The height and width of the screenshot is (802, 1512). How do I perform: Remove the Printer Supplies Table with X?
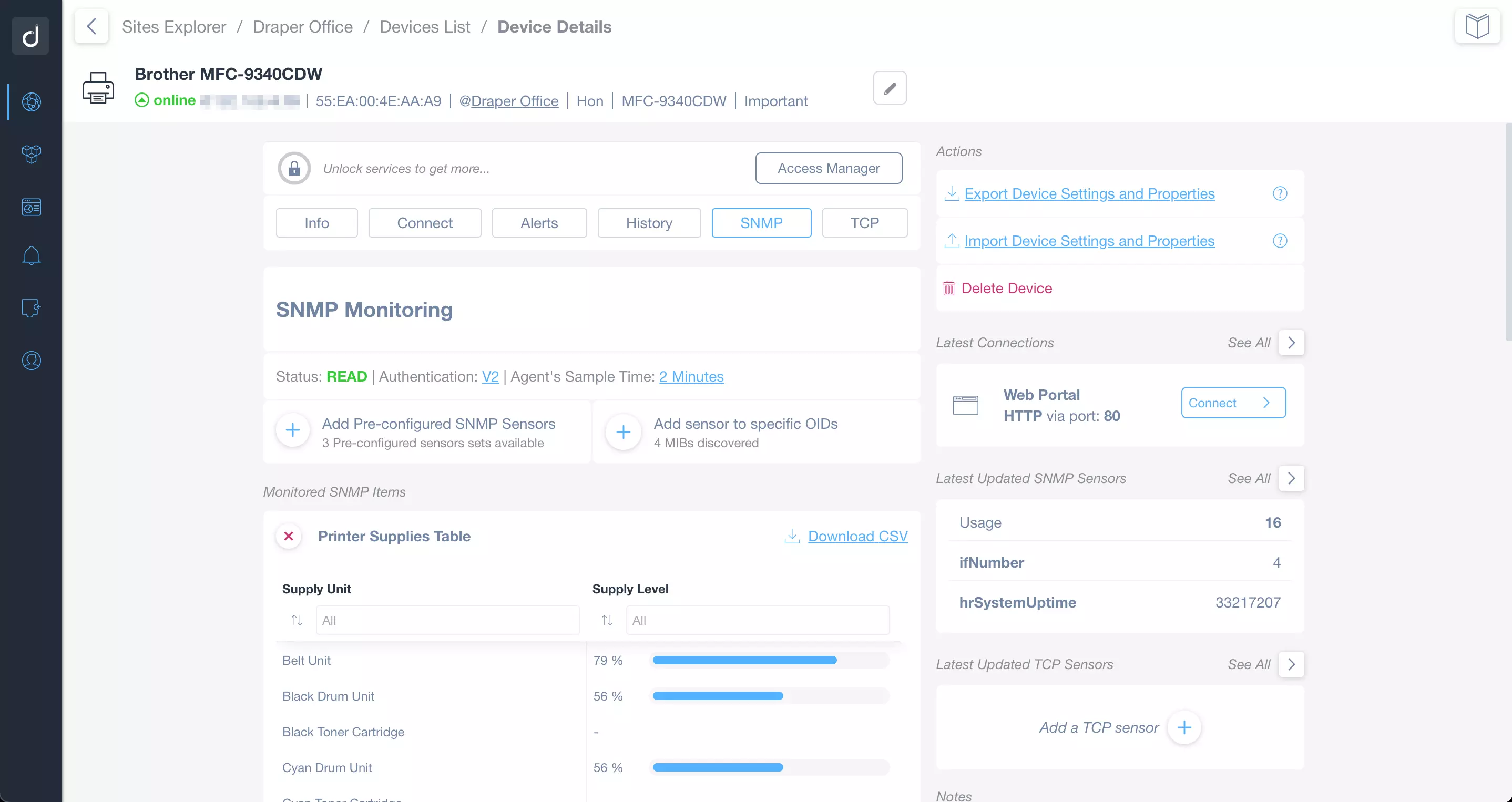click(289, 536)
